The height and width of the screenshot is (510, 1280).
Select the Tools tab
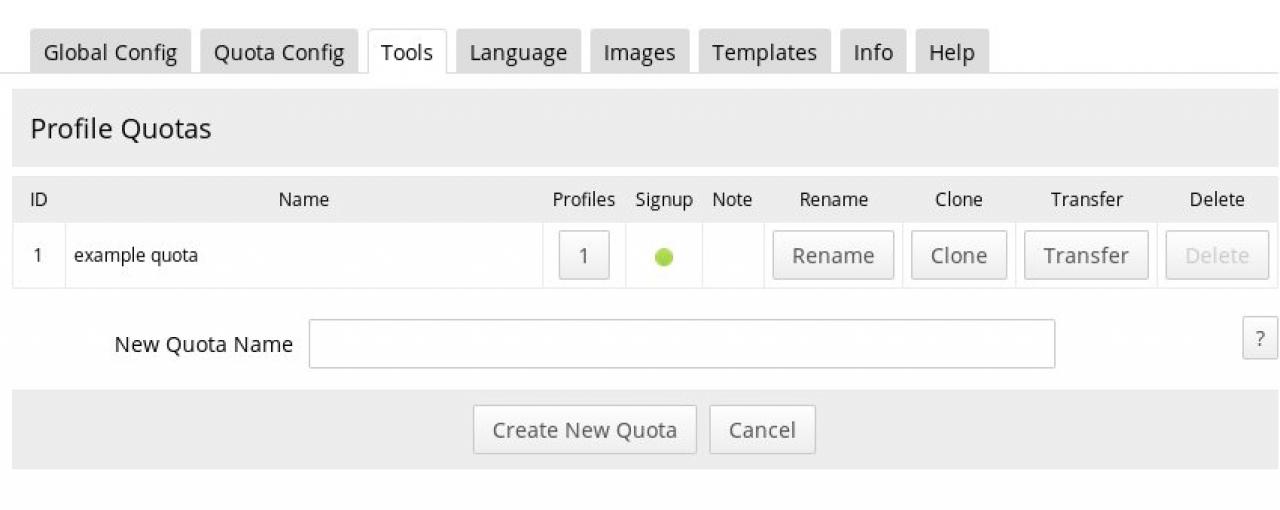pos(407,52)
